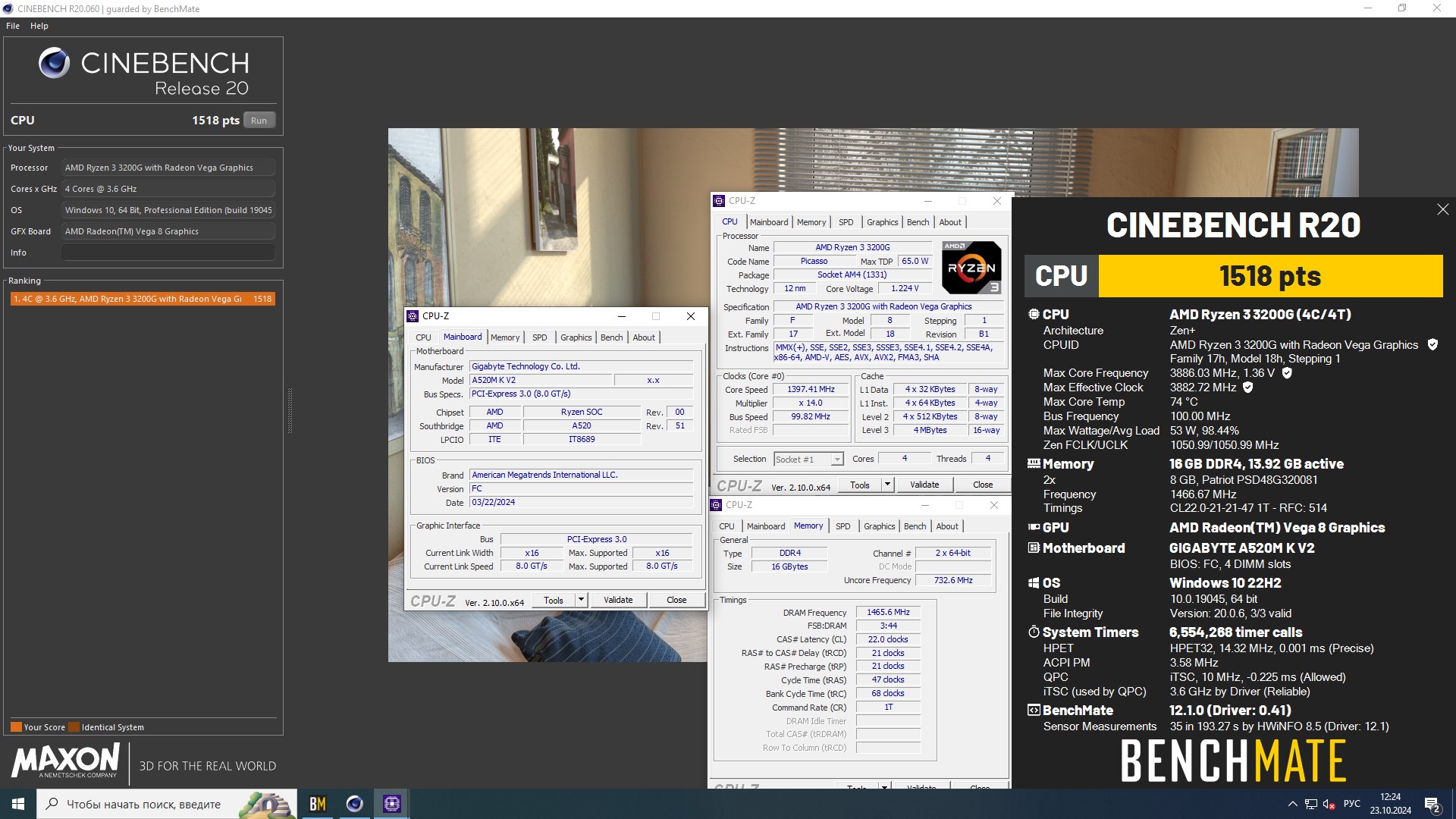Open the CPU-Z taskbar icon
This screenshot has width=1456, height=819.
coord(391,804)
